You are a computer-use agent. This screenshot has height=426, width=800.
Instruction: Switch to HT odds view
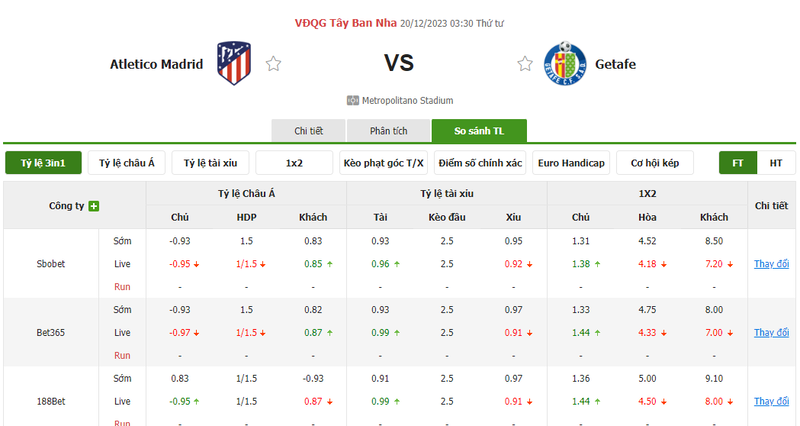coord(776,163)
